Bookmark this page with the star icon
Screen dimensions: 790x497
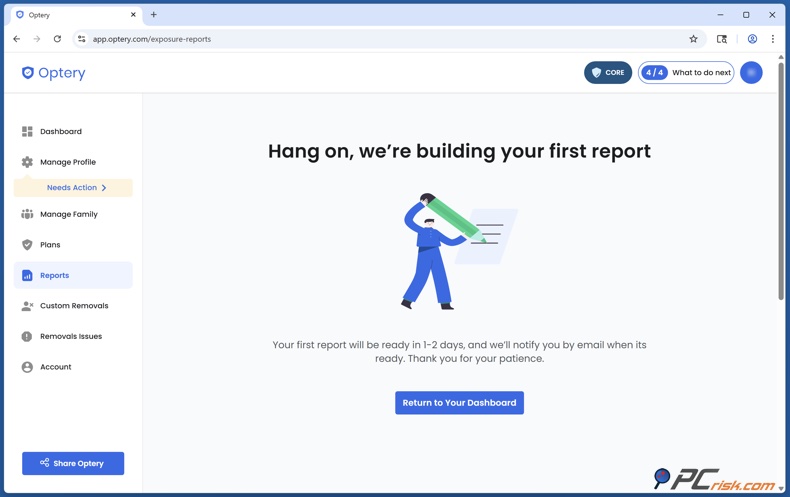click(x=693, y=39)
